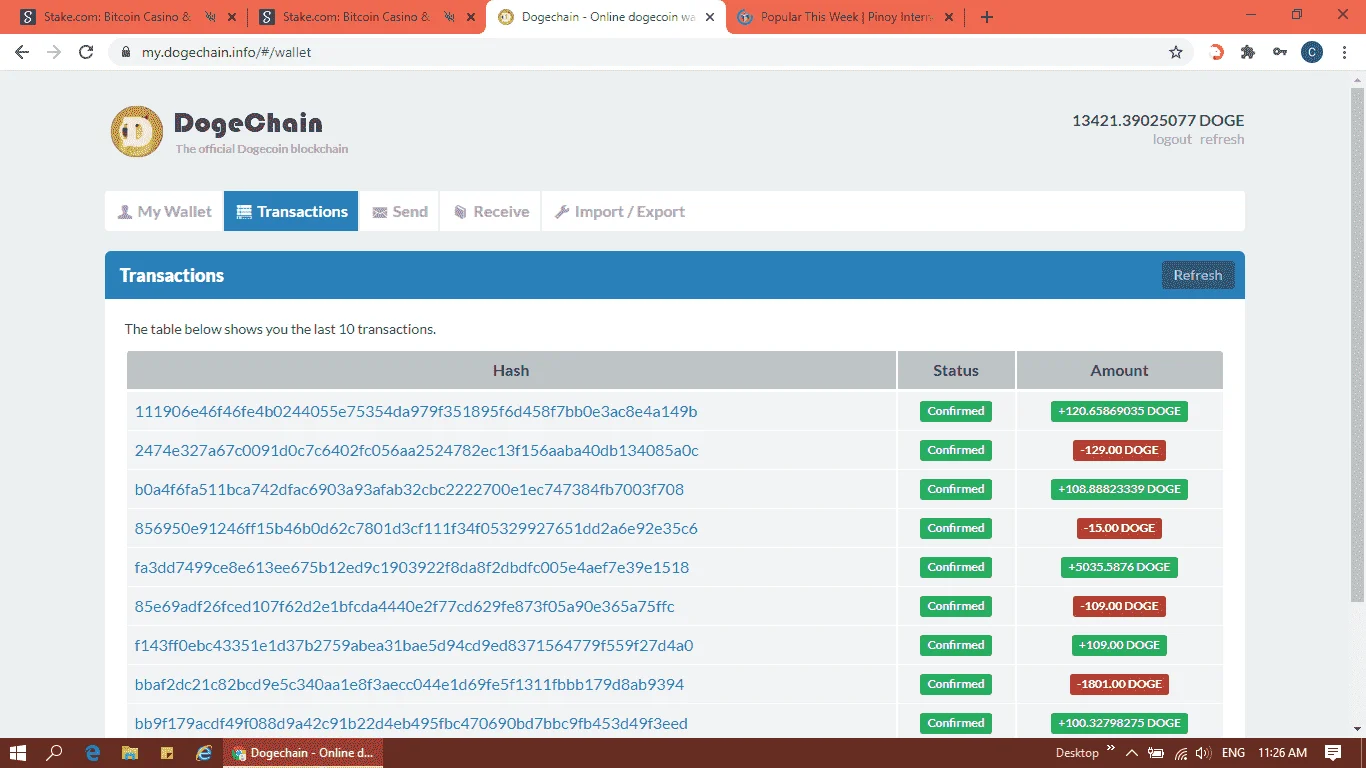Click the ENG language indicator in the taskbar
Viewport: 1366px width, 768px height.
[1233, 753]
